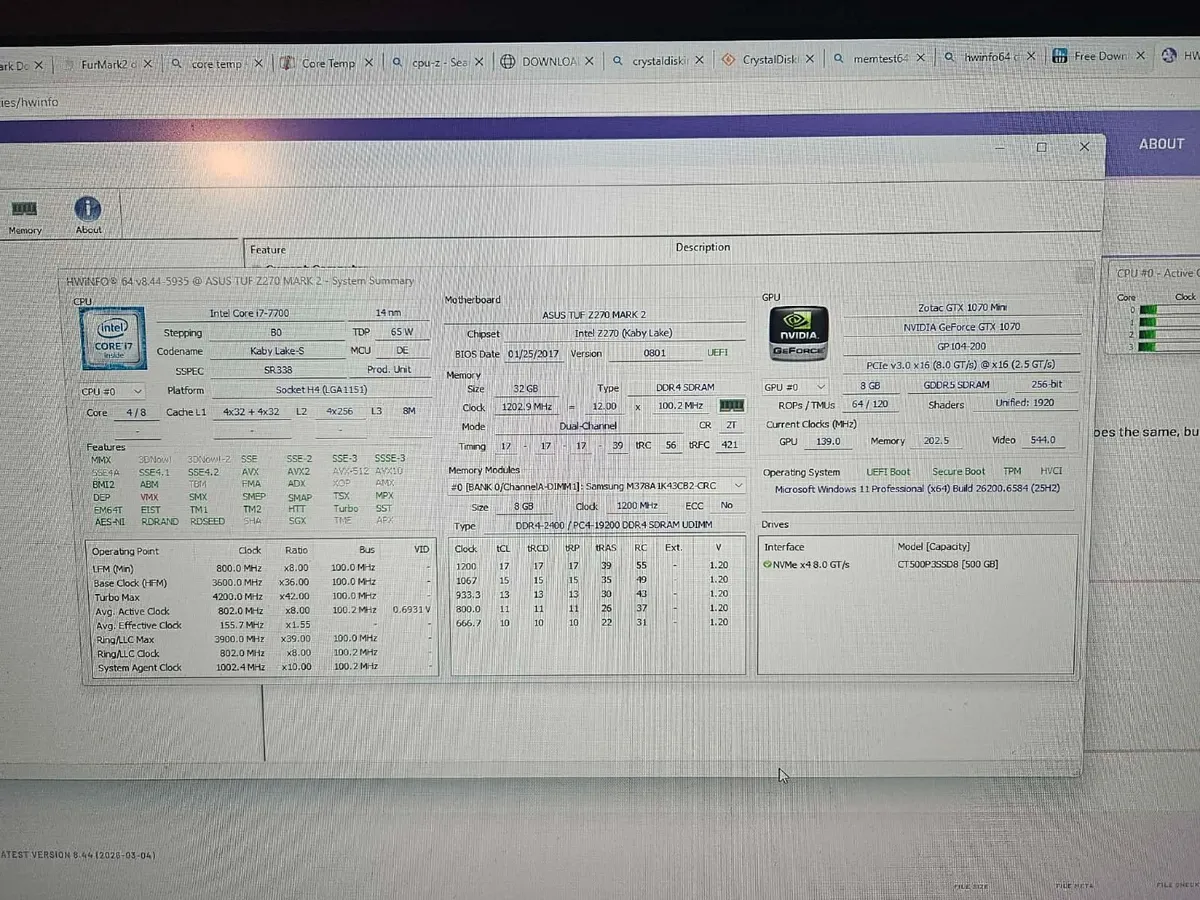
Task: Select the CrystalDiskInfo browser tab
Action: [770, 59]
